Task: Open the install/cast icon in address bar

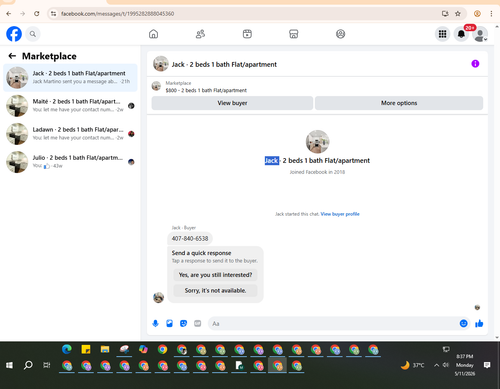Action: (x=445, y=14)
